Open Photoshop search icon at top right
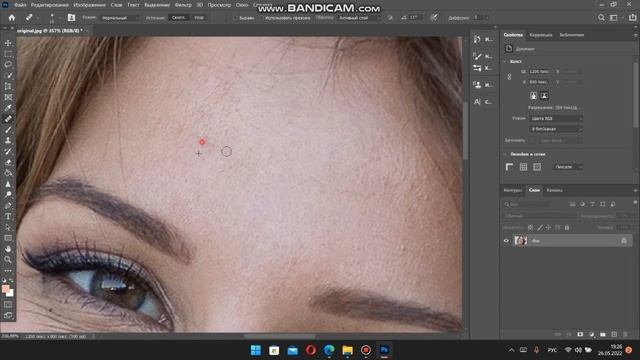The width and height of the screenshot is (640, 360). pos(601,18)
